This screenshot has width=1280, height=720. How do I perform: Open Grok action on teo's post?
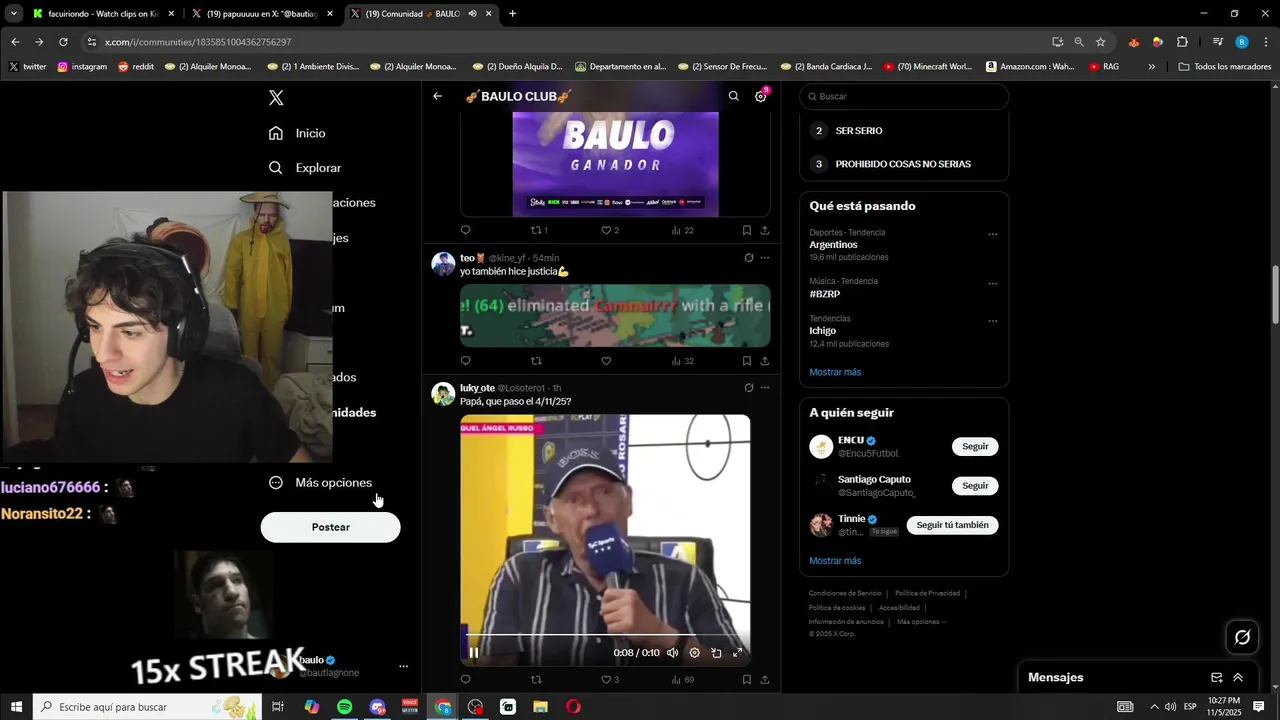tap(748, 258)
